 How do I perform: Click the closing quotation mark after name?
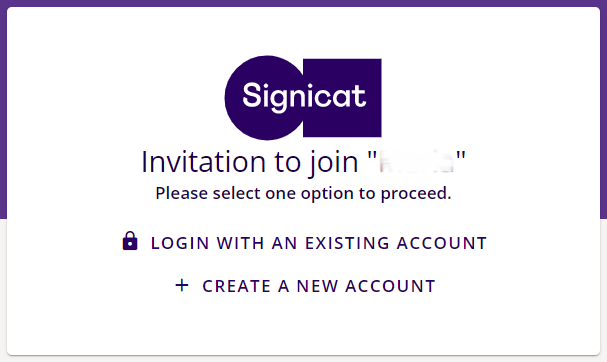(461, 156)
